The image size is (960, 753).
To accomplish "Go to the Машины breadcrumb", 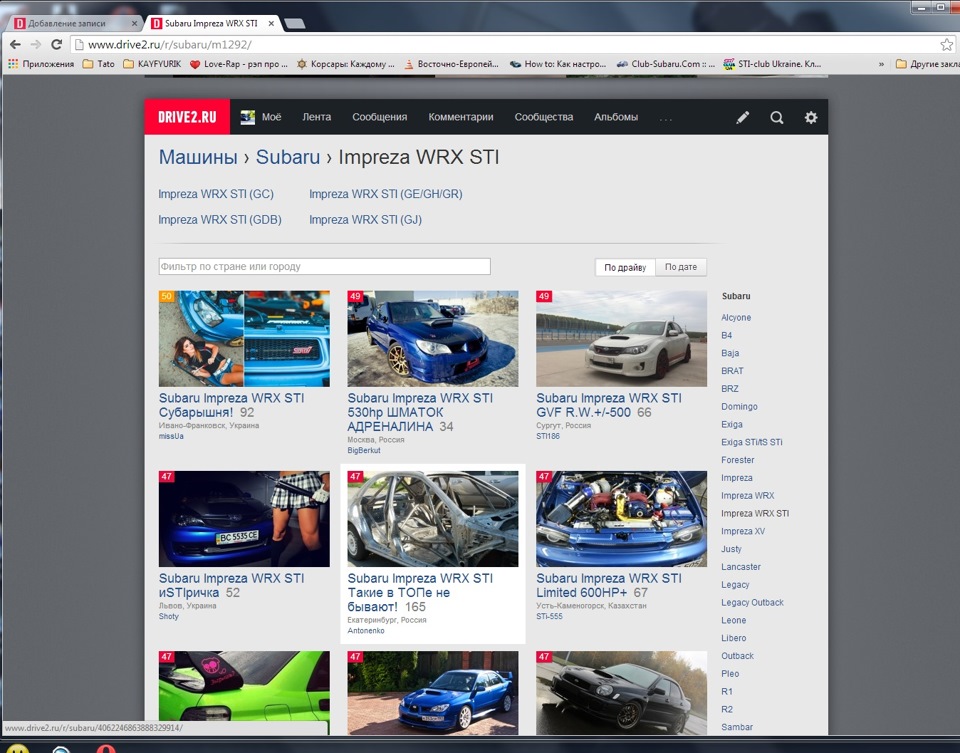I will [x=198, y=157].
